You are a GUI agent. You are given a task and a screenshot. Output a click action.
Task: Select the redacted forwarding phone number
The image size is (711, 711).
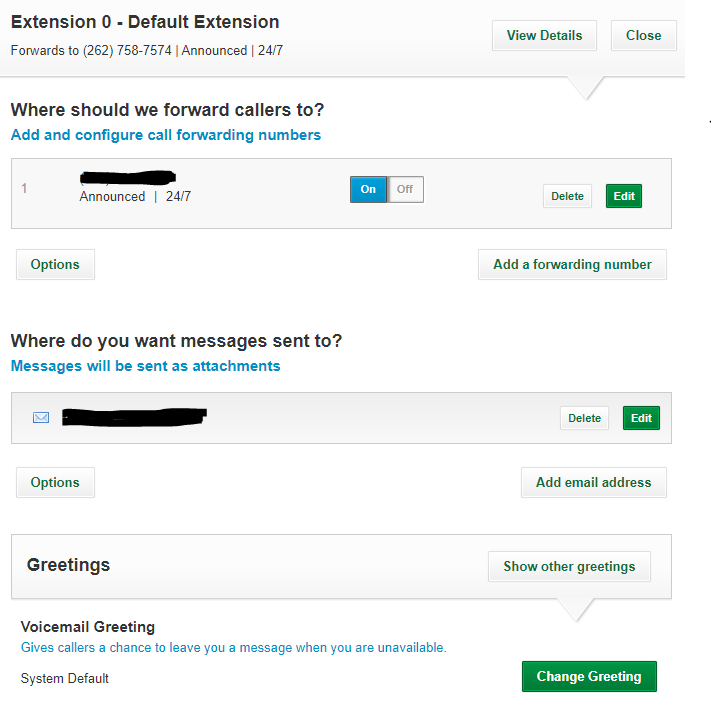pyautogui.click(x=128, y=178)
